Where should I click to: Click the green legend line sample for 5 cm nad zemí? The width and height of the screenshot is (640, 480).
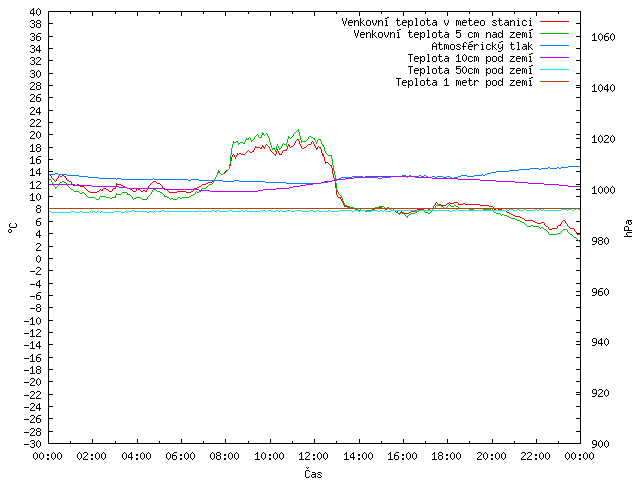pyautogui.click(x=554, y=33)
